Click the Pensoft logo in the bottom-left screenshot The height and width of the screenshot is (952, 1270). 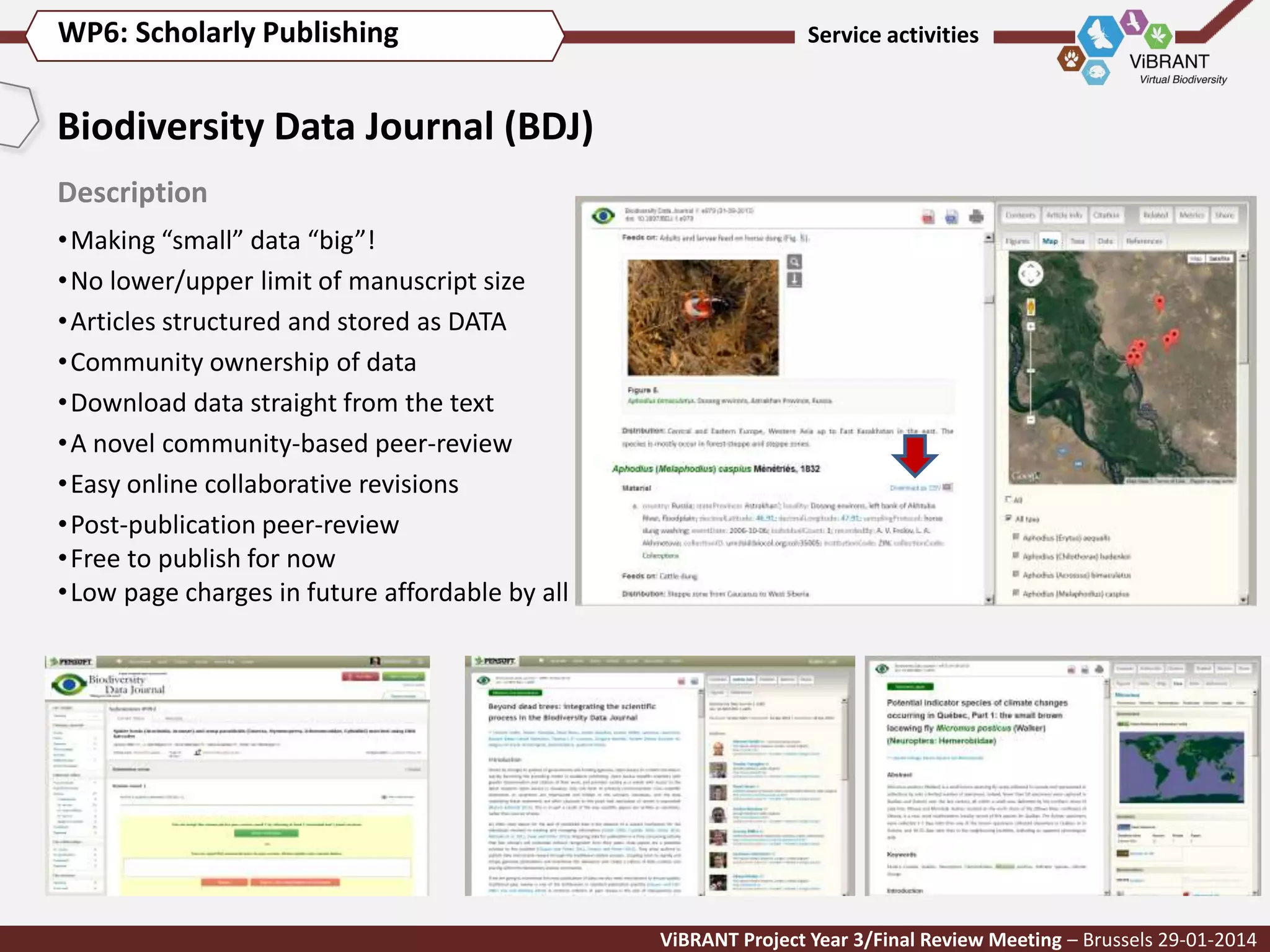72,662
